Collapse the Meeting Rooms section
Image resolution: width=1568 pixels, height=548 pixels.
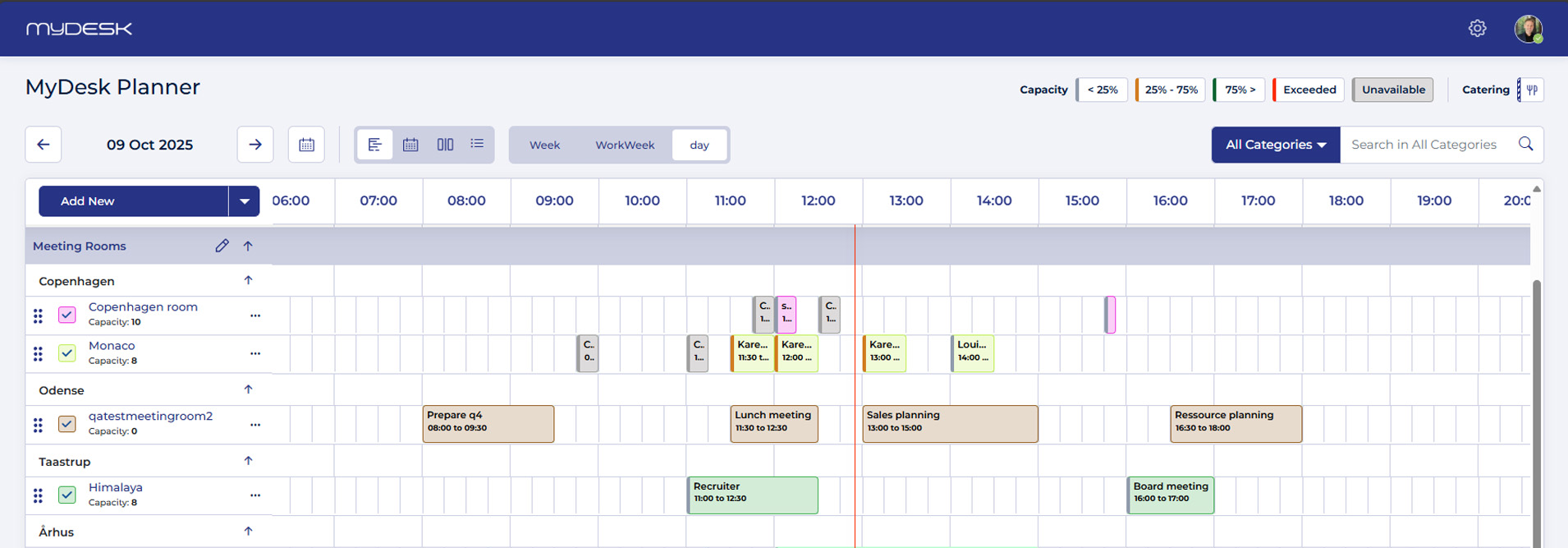click(248, 246)
